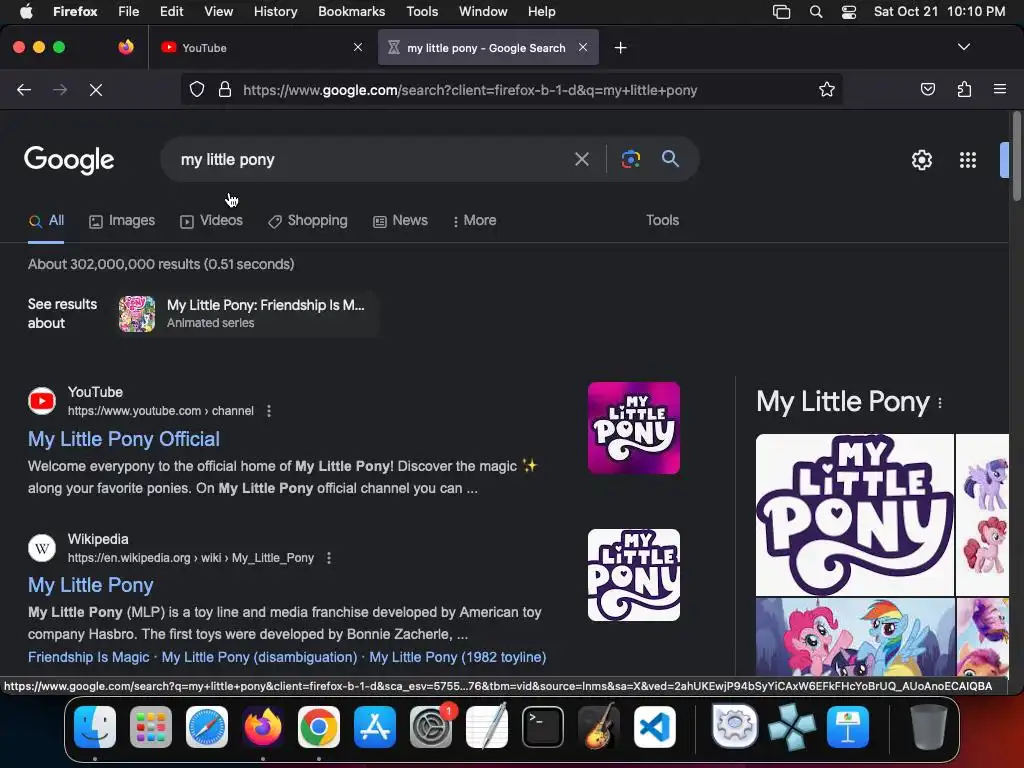Open My Little Pony Official result link
Image resolution: width=1024 pixels, height=768 pixels.
(123, 439)
